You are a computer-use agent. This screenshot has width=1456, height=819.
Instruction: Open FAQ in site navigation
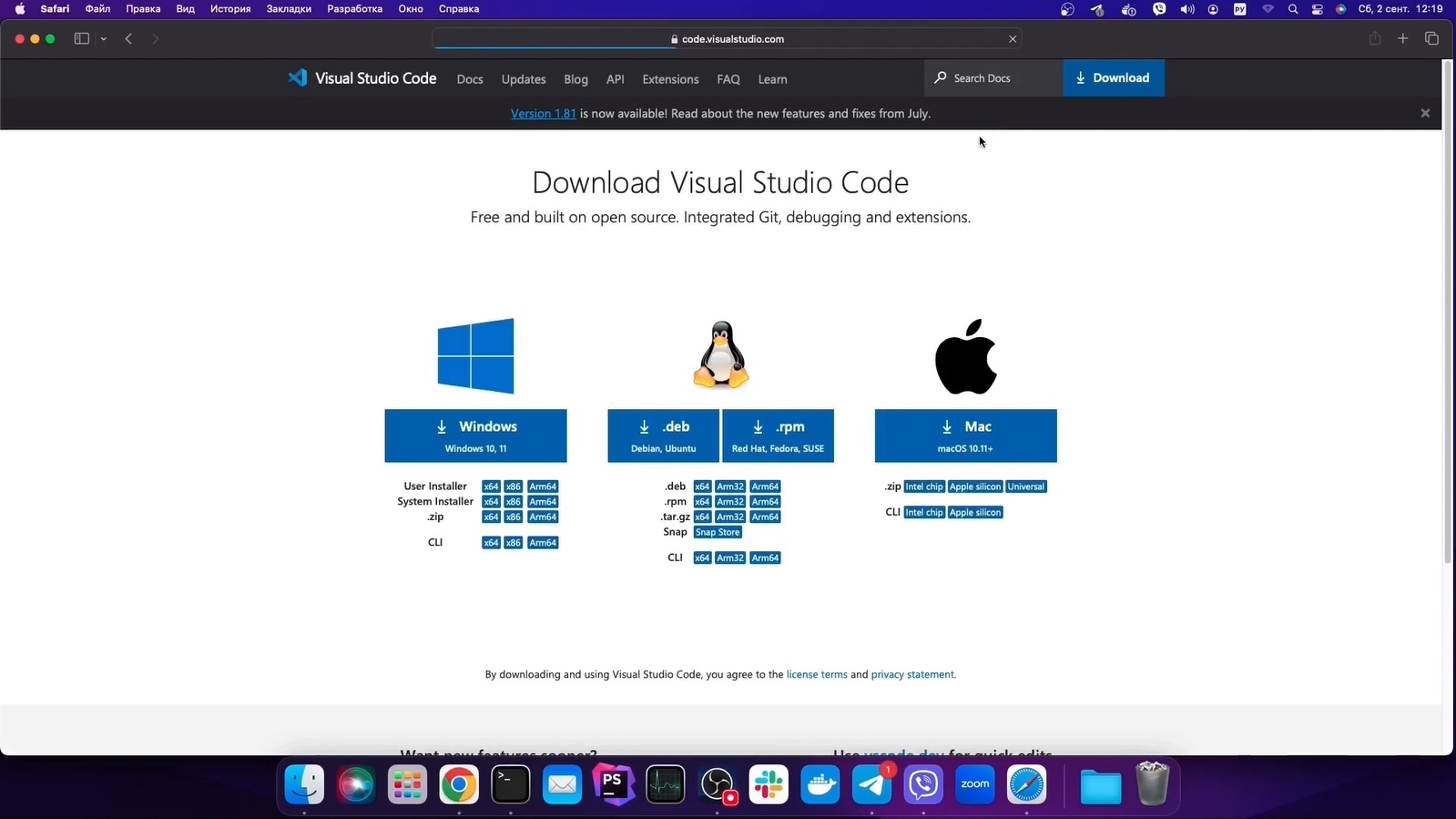[728, 79]
